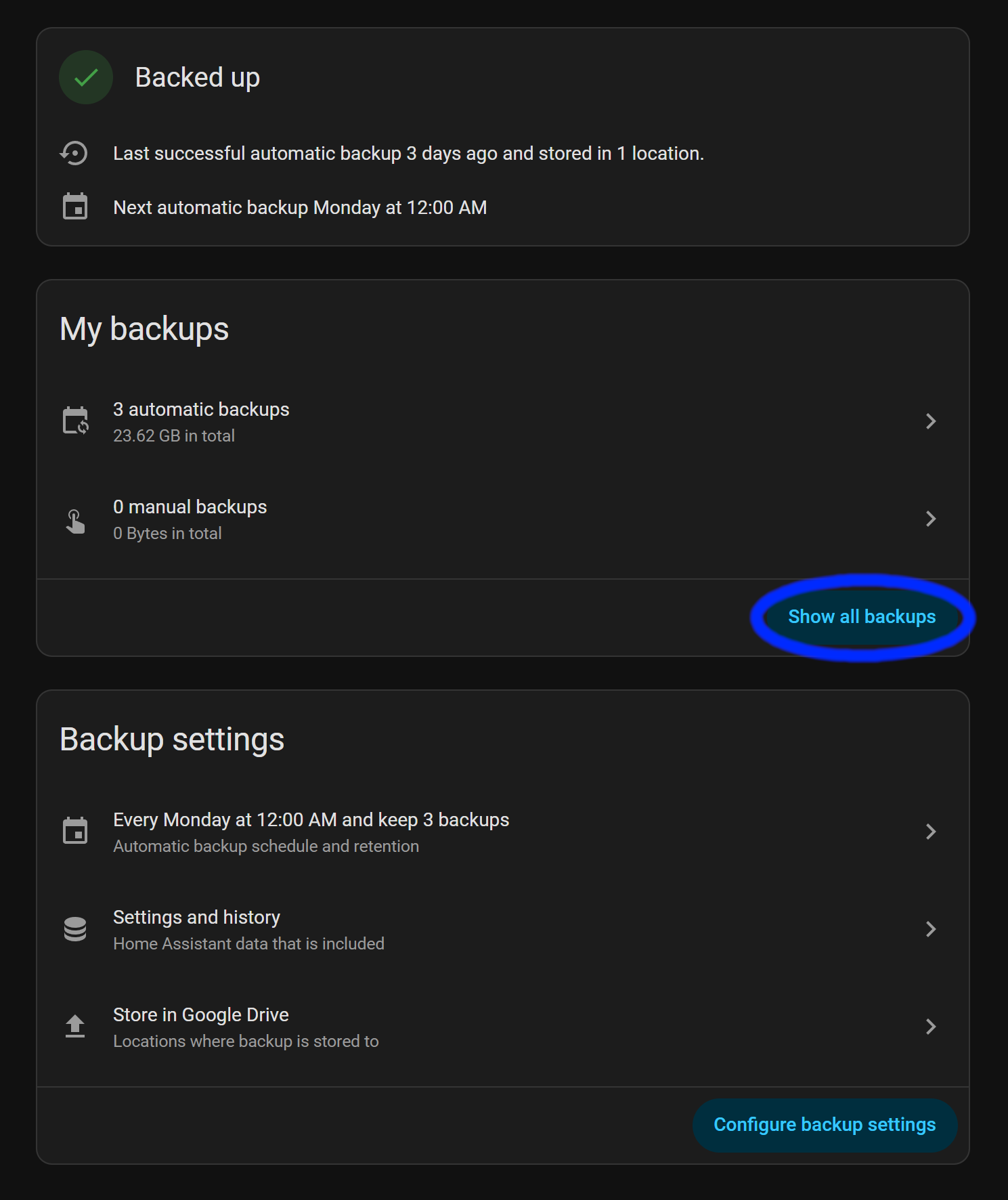This screenshot has height=1200, width=1008.
Task: Select the Settings and history label
Action: [196, 918]
